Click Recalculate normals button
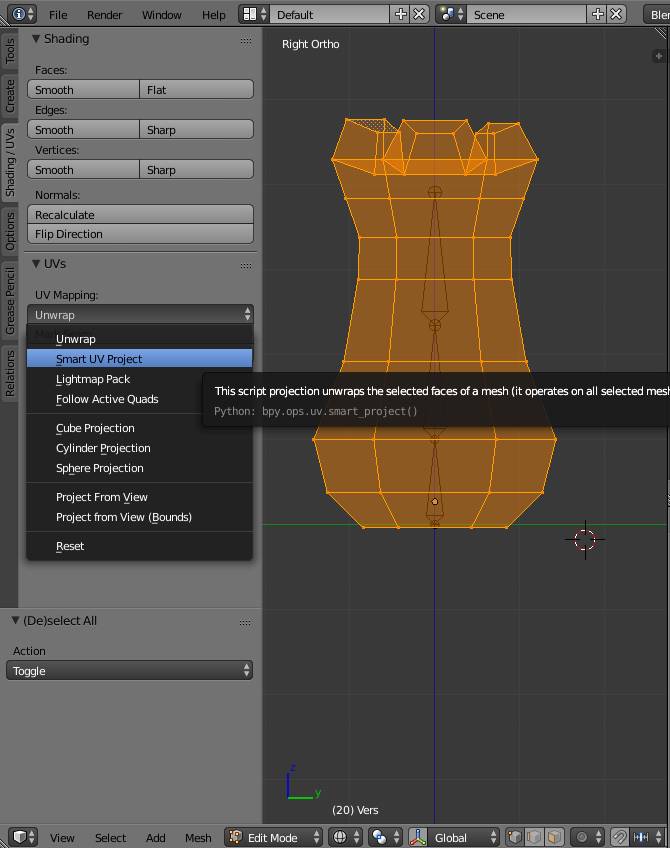670x848 pixels. point(140,215)
